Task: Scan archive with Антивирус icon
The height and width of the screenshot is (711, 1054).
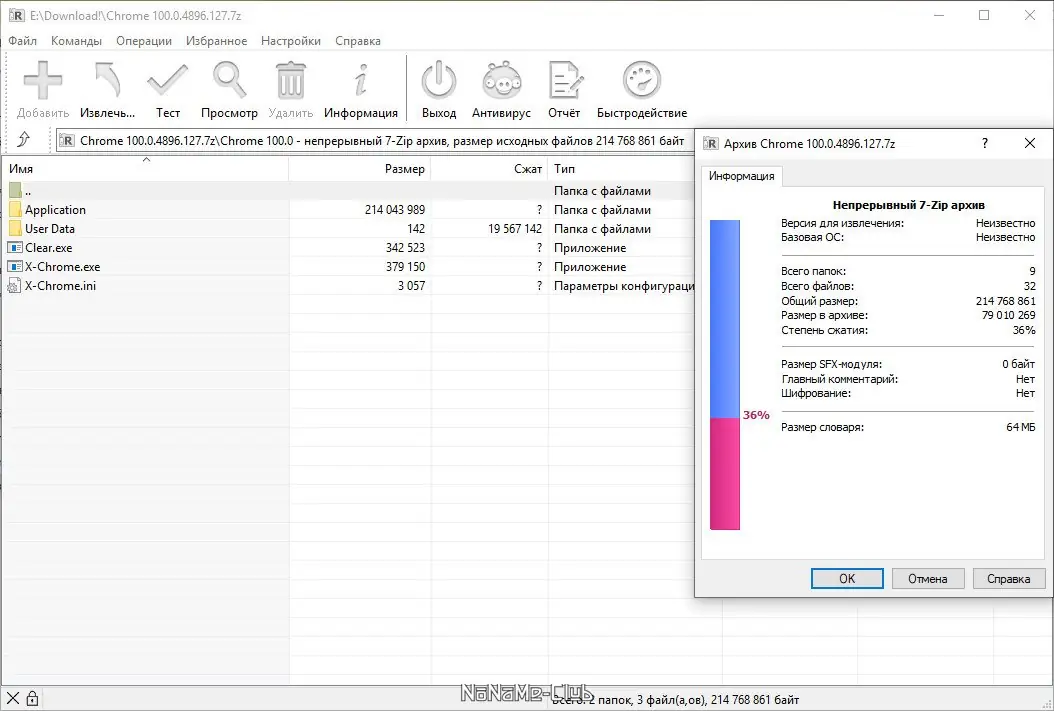Action: pyautogui.click(x=501, y=80)
